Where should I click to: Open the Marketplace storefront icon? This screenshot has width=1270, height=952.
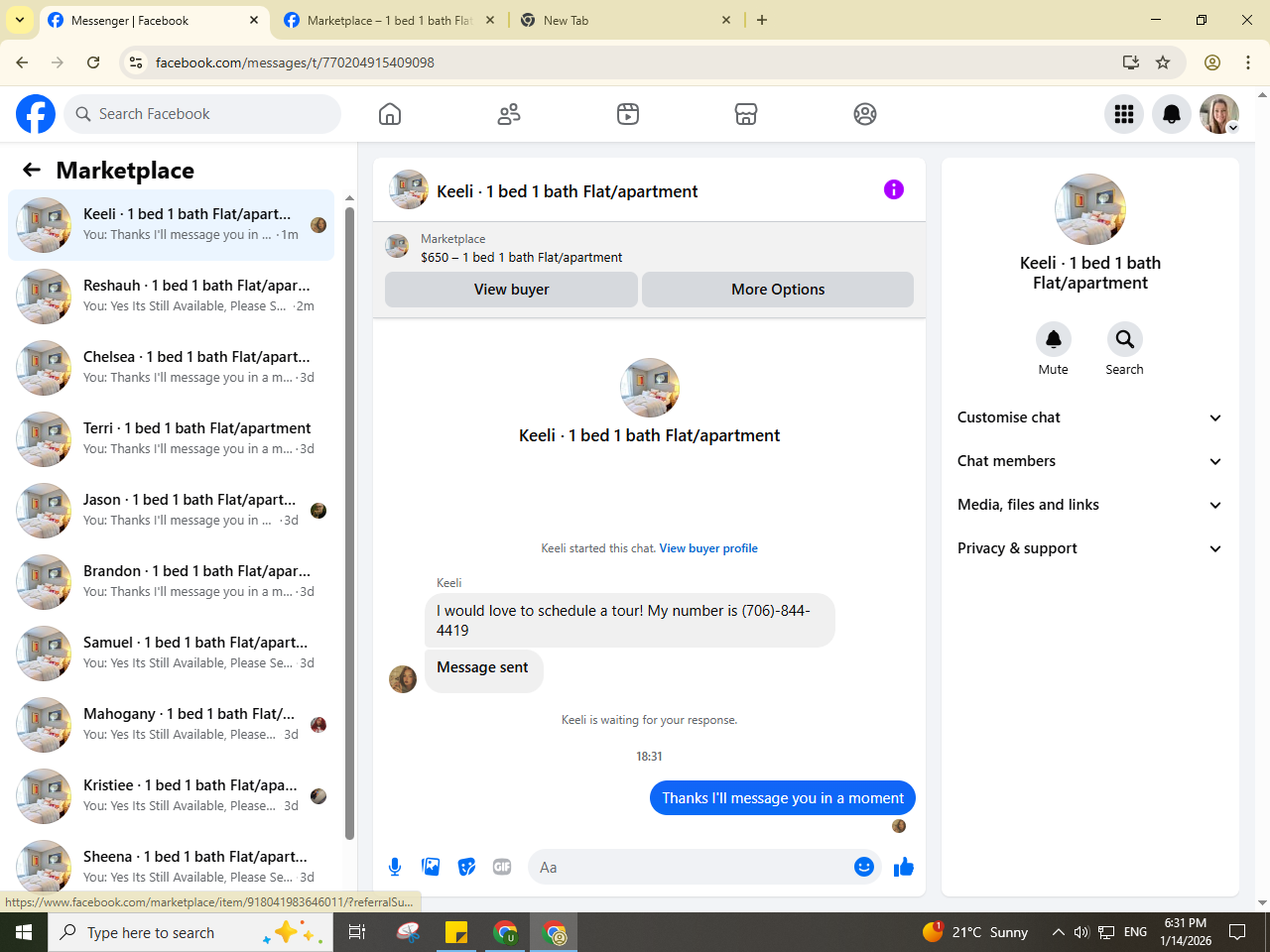pos(746,114)
